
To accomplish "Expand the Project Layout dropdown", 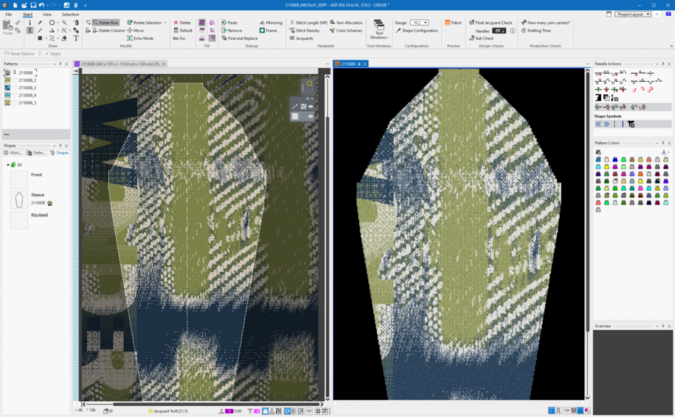I will coord(633,14).
